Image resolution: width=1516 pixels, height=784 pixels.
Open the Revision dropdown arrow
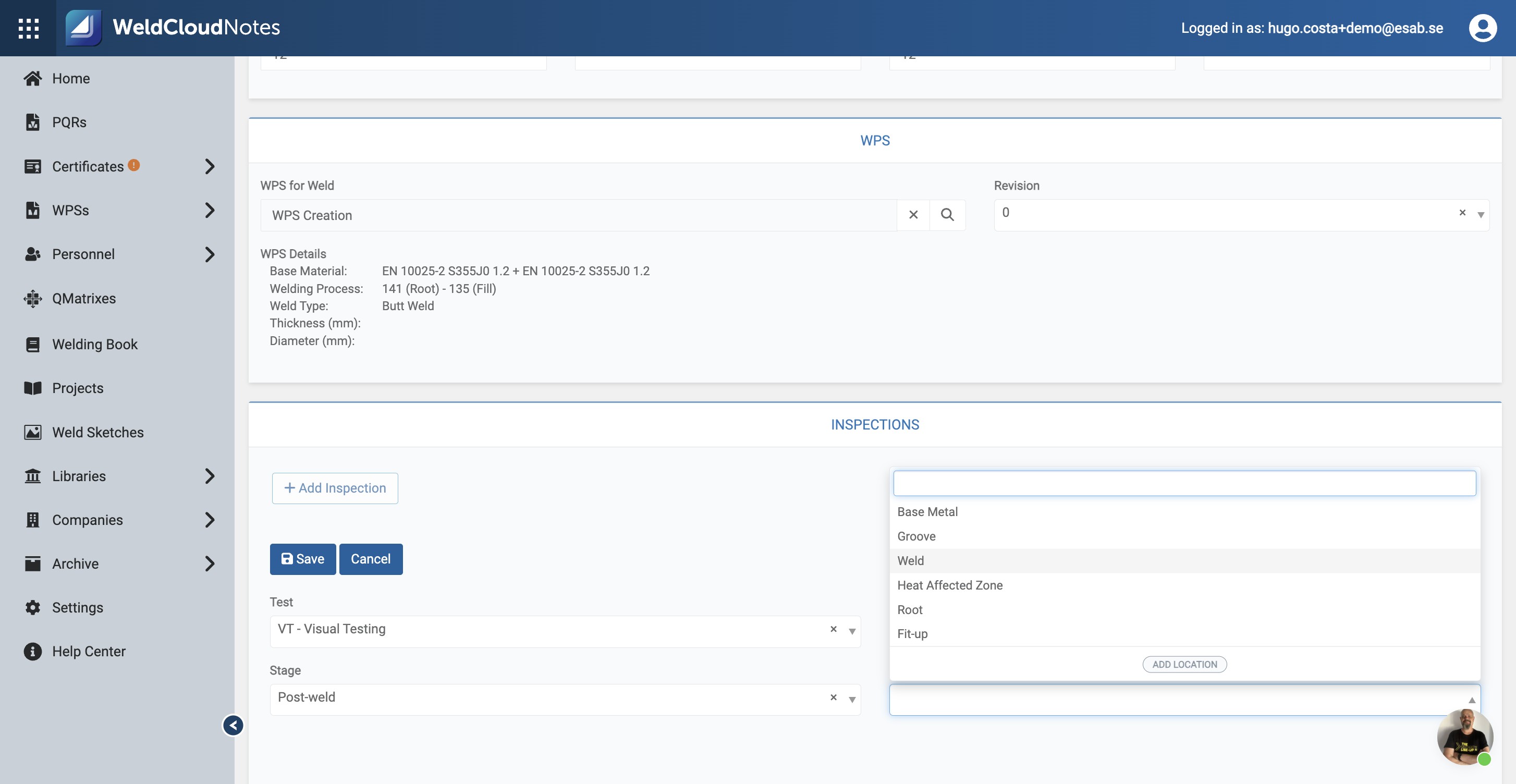point(1481,215)
